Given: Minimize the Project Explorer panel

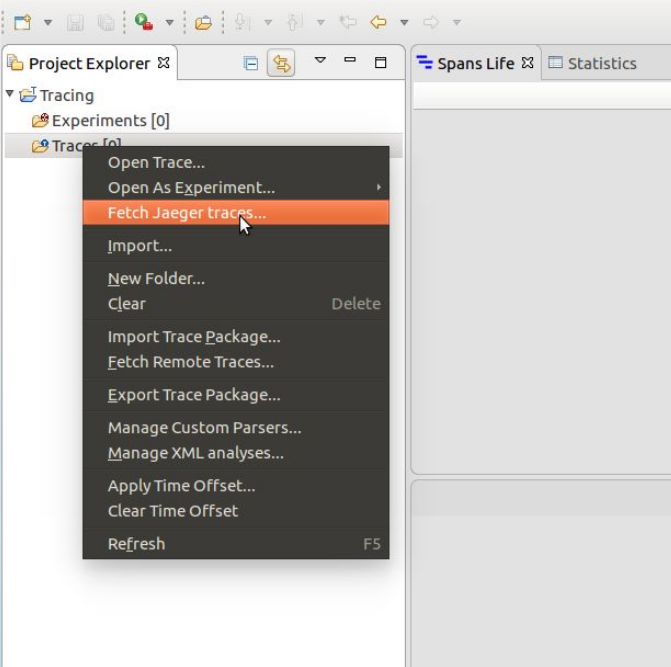Looking at the screenshot, I should 350,60.
